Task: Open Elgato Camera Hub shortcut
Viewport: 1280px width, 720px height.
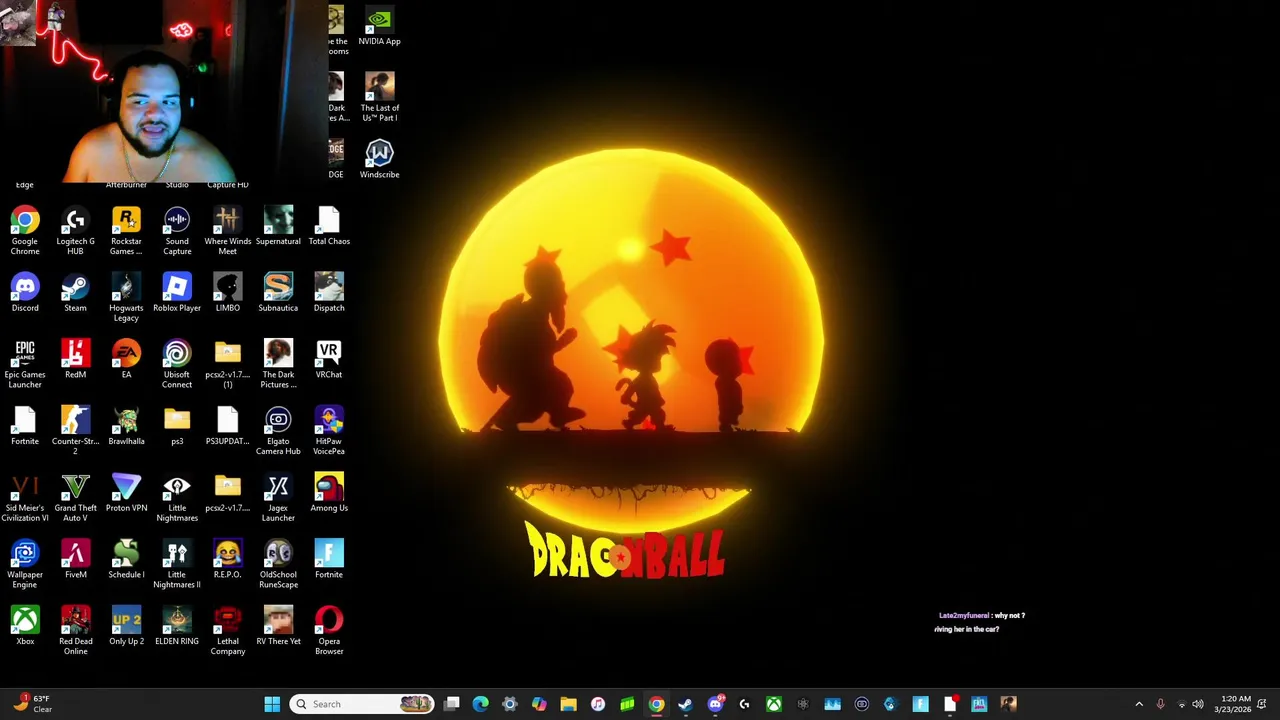Action: click(x=278, y=431)
